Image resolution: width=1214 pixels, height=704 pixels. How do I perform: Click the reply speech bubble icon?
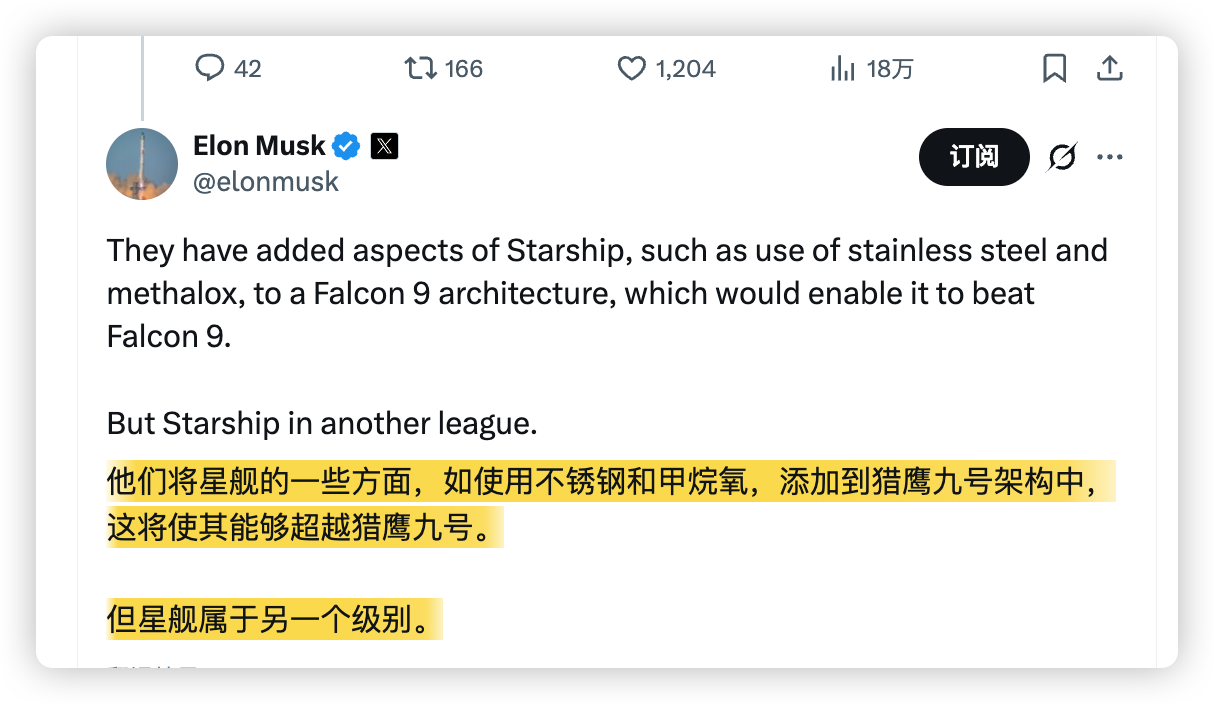(209, 68)
